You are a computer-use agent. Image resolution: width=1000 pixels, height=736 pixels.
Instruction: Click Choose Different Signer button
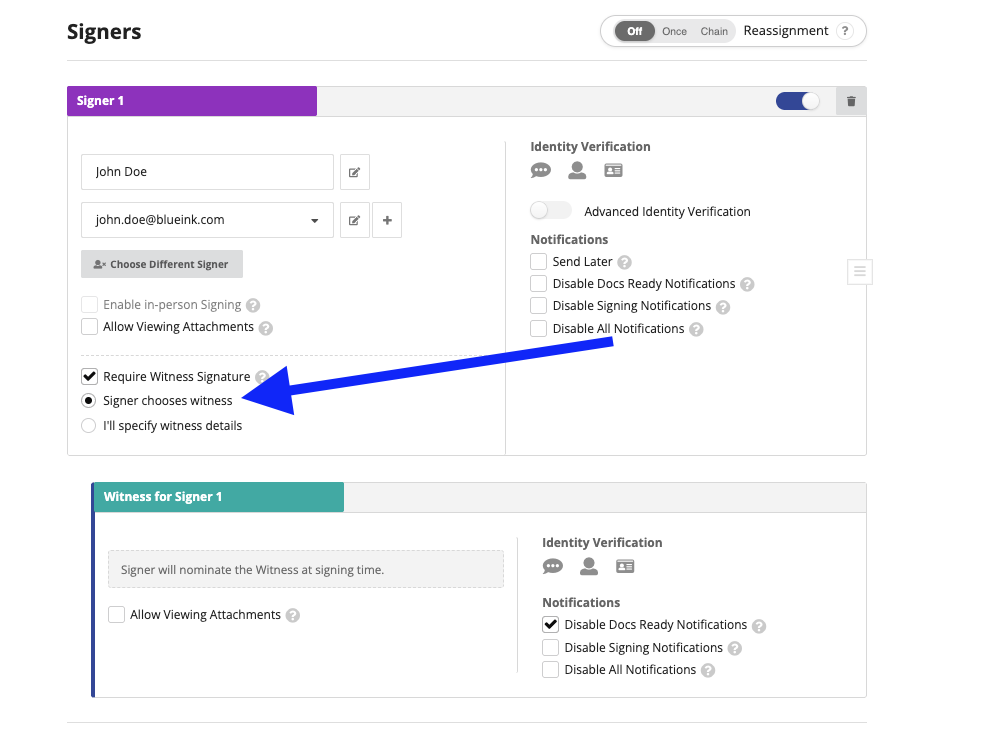coord(162,264)
